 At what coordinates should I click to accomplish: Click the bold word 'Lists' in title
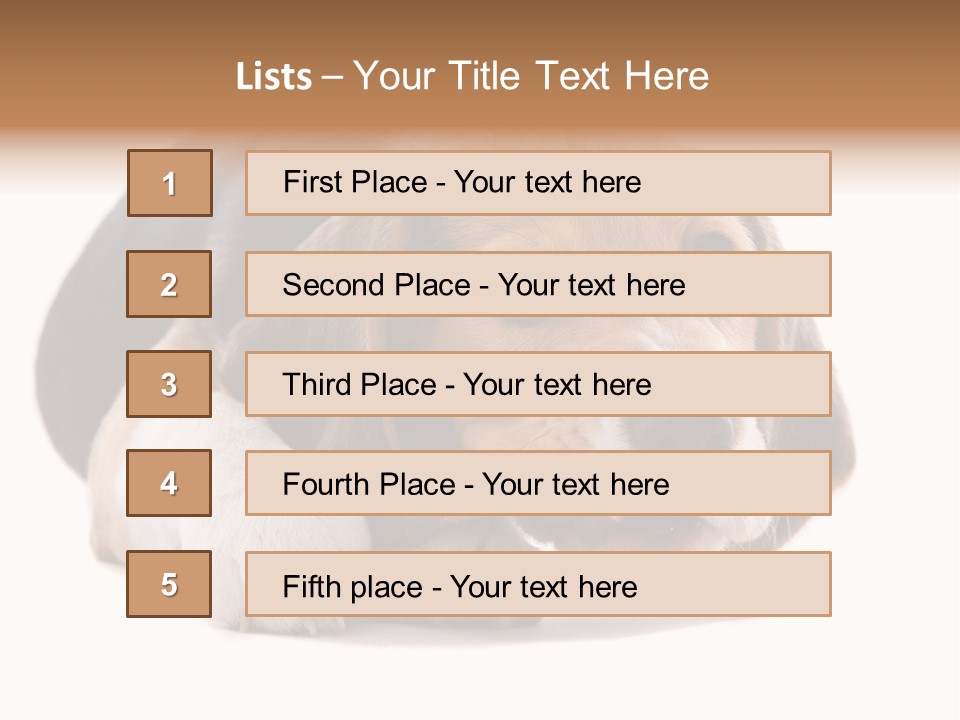pos(274,77)
